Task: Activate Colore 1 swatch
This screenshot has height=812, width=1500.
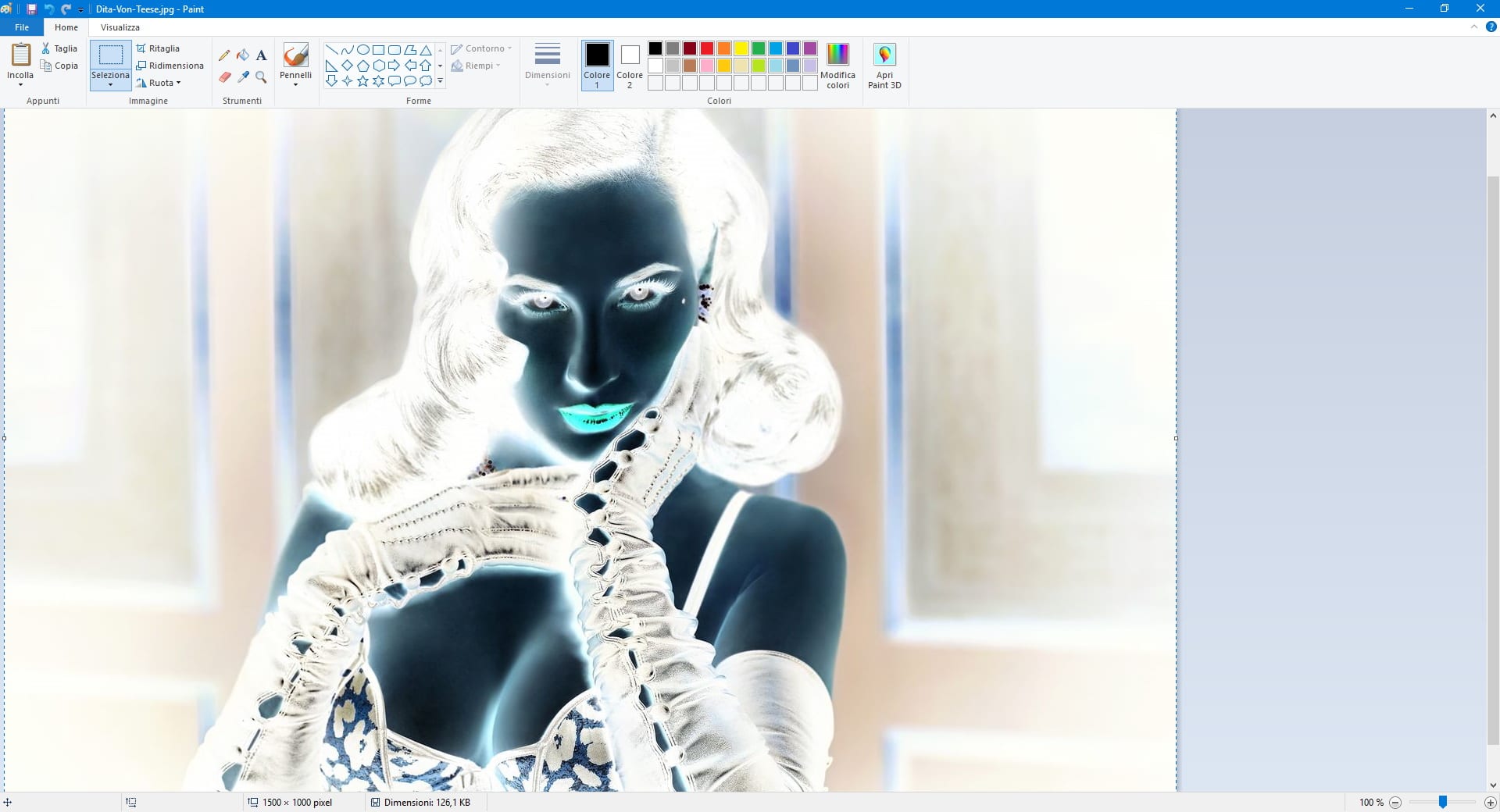Action: coord(597,65)
